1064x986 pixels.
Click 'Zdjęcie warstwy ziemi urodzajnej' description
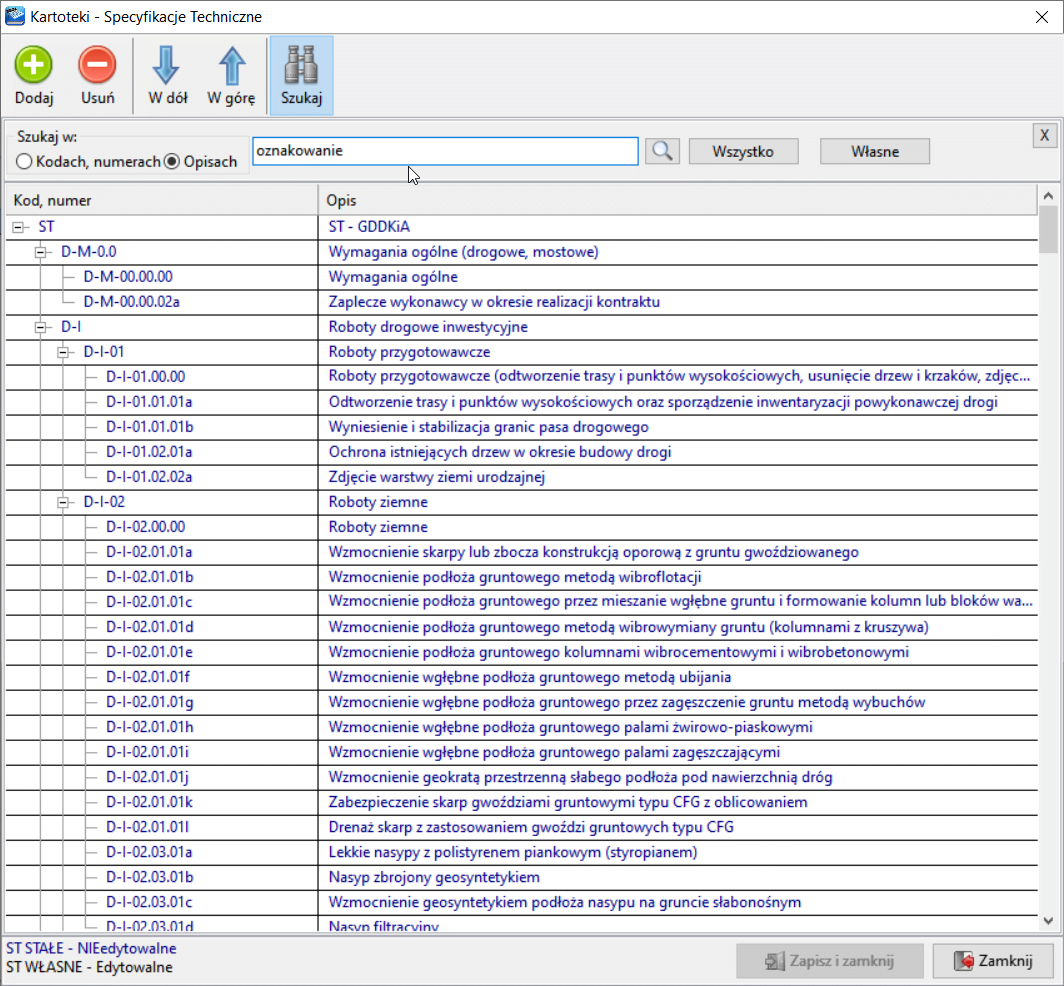coord(437,477)
